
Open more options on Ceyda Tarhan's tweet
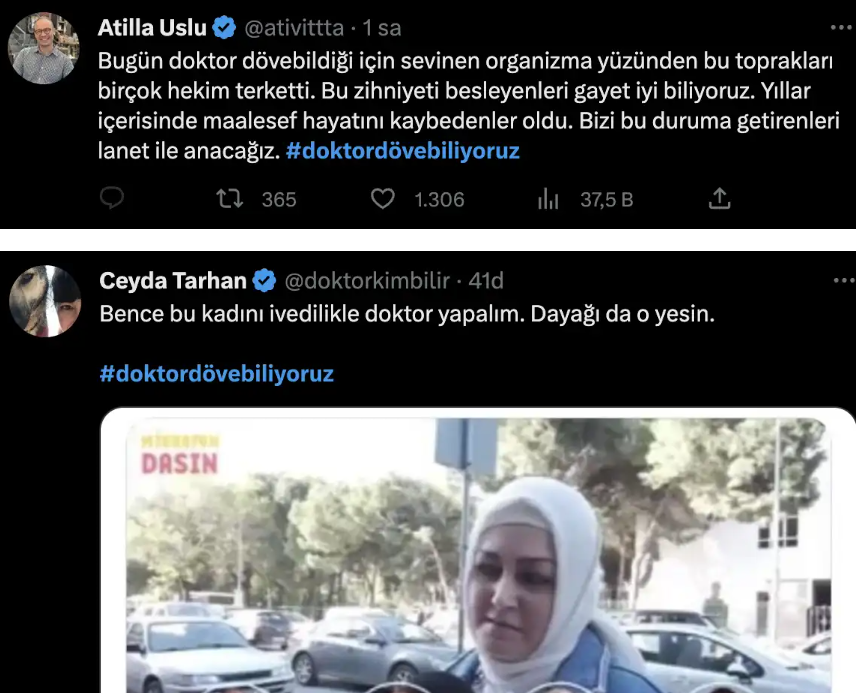click(x=844, y=281)
